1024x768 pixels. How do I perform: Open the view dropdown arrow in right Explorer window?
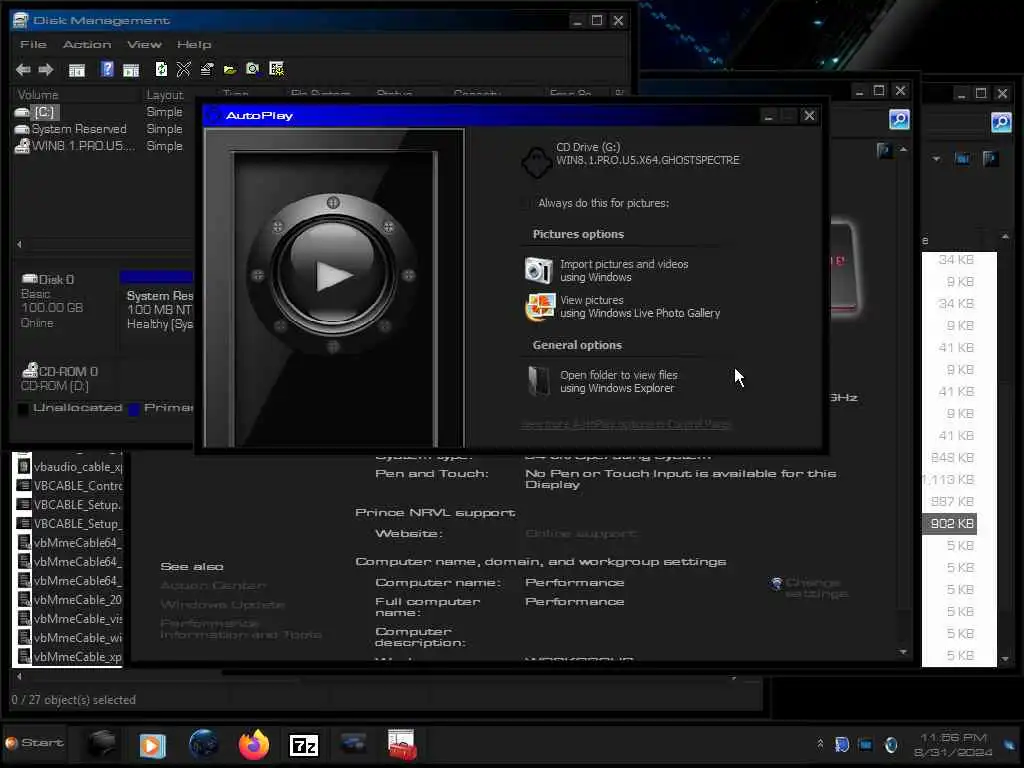936,159
